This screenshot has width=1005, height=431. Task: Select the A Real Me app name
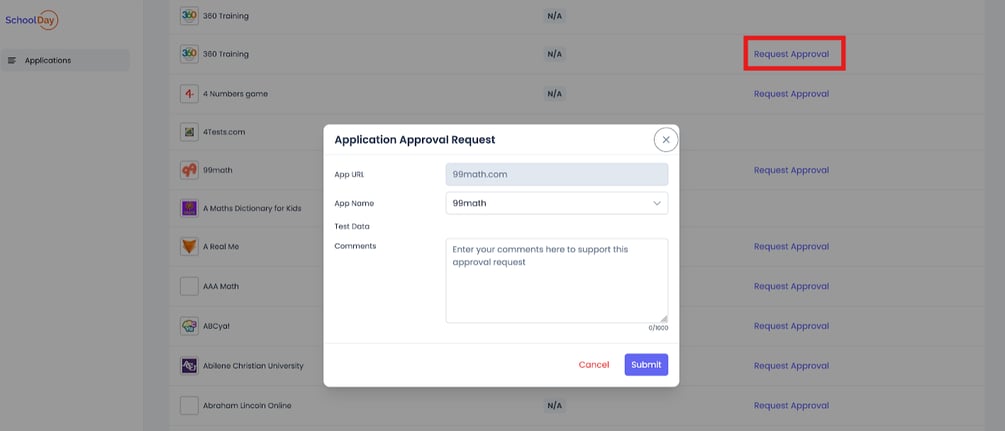(220, 246)
